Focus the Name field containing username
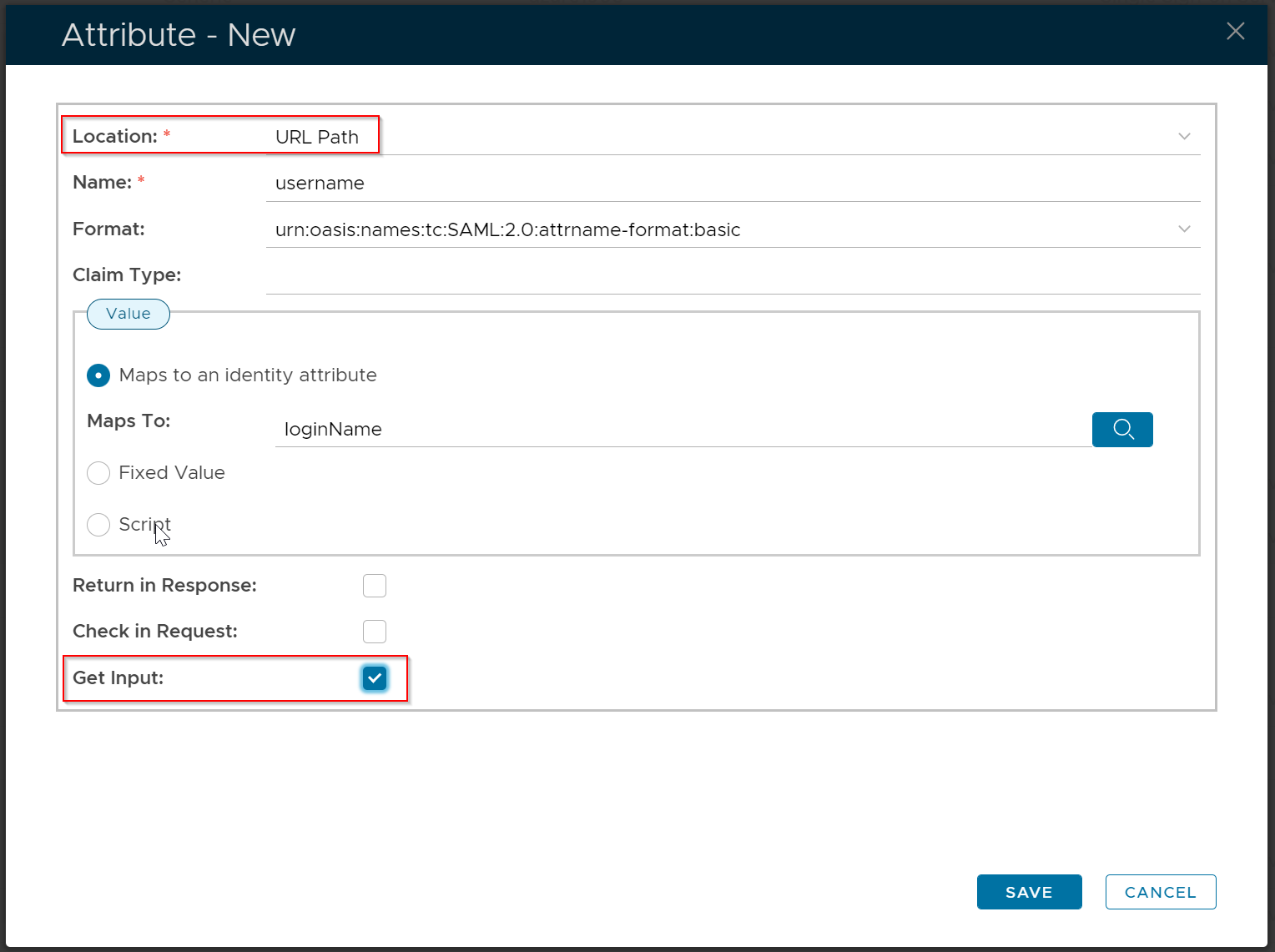 pos(731,184)
